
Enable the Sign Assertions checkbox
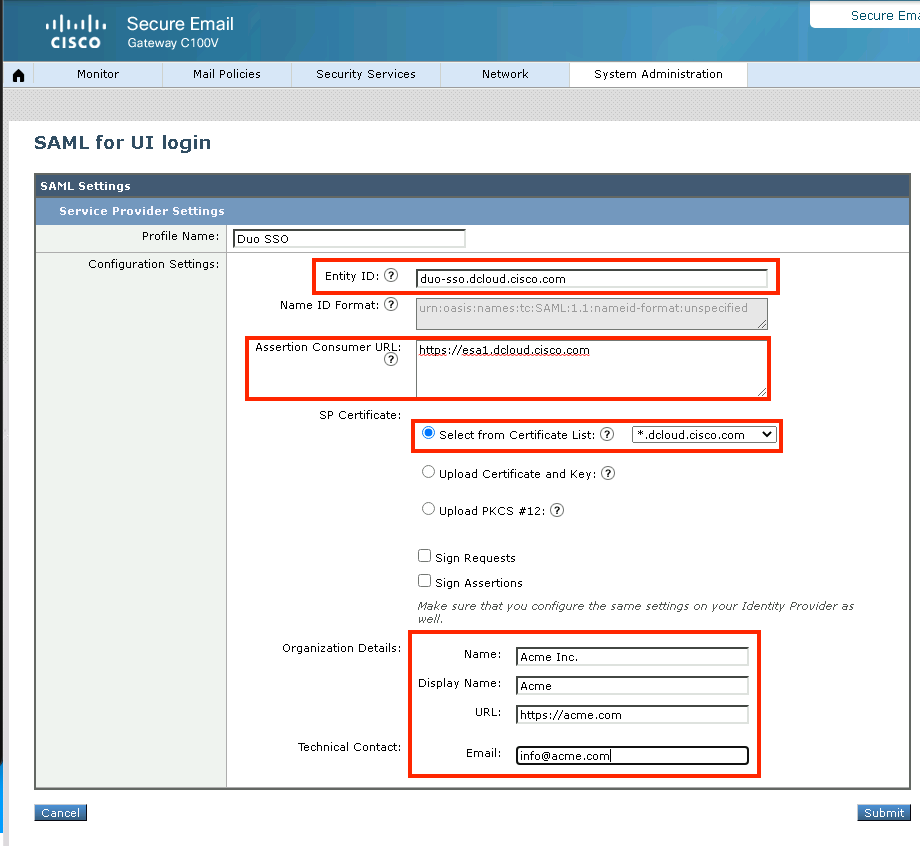(424, 582)
